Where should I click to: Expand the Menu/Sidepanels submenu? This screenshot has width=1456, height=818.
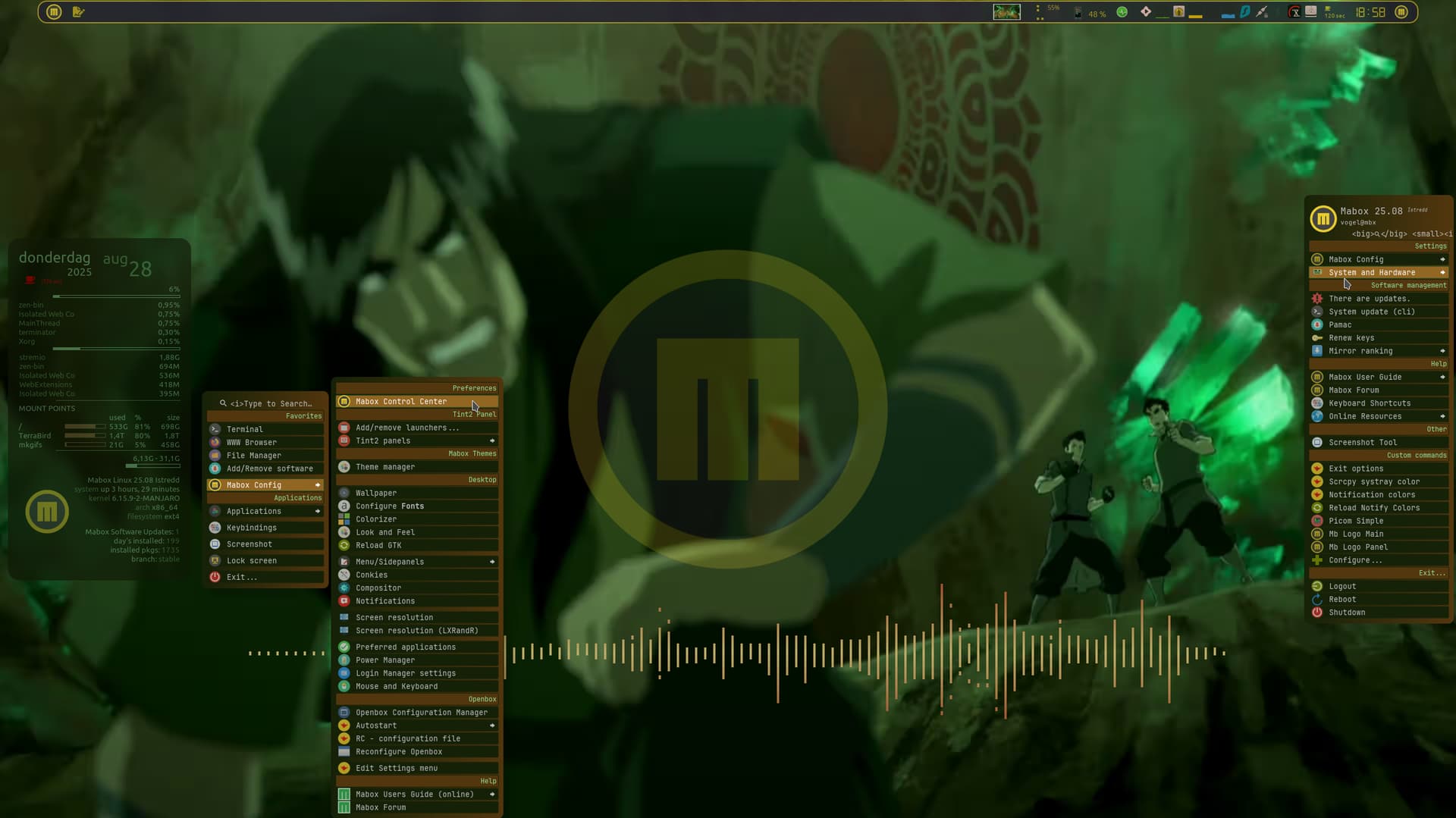tap(492, 562)
